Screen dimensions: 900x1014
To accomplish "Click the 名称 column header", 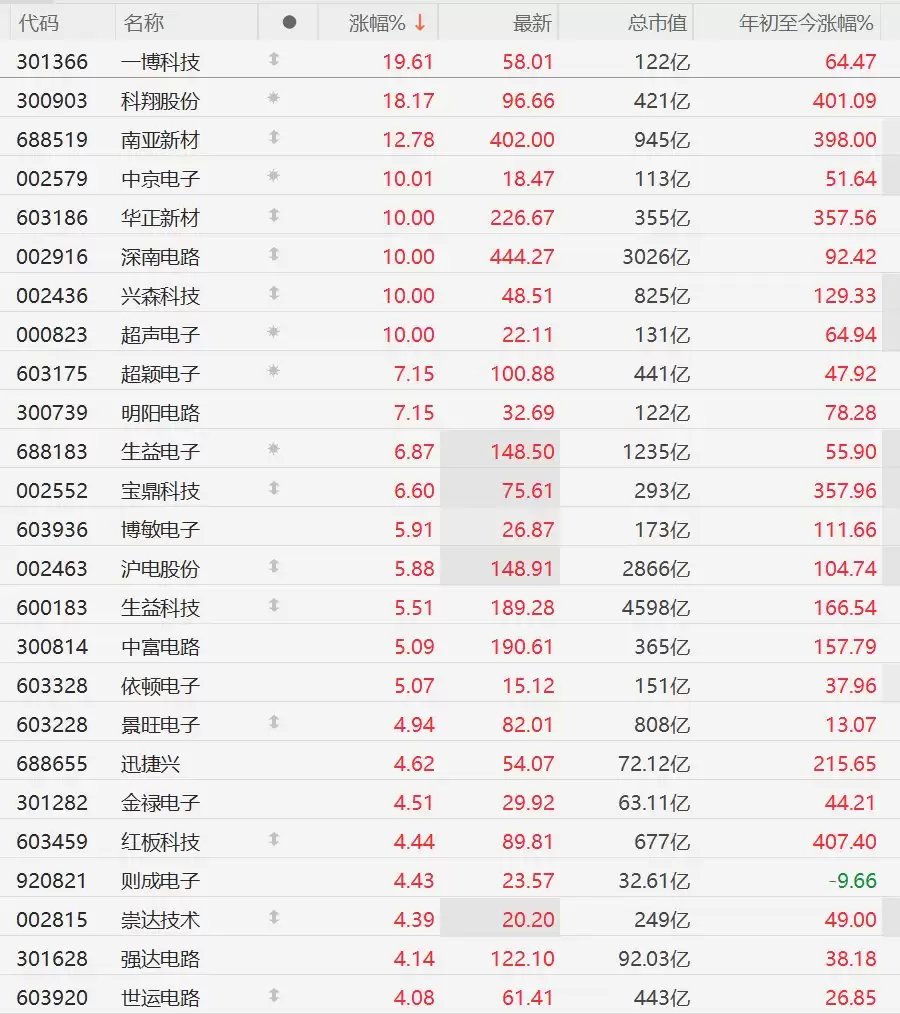I will click(144, 23).
